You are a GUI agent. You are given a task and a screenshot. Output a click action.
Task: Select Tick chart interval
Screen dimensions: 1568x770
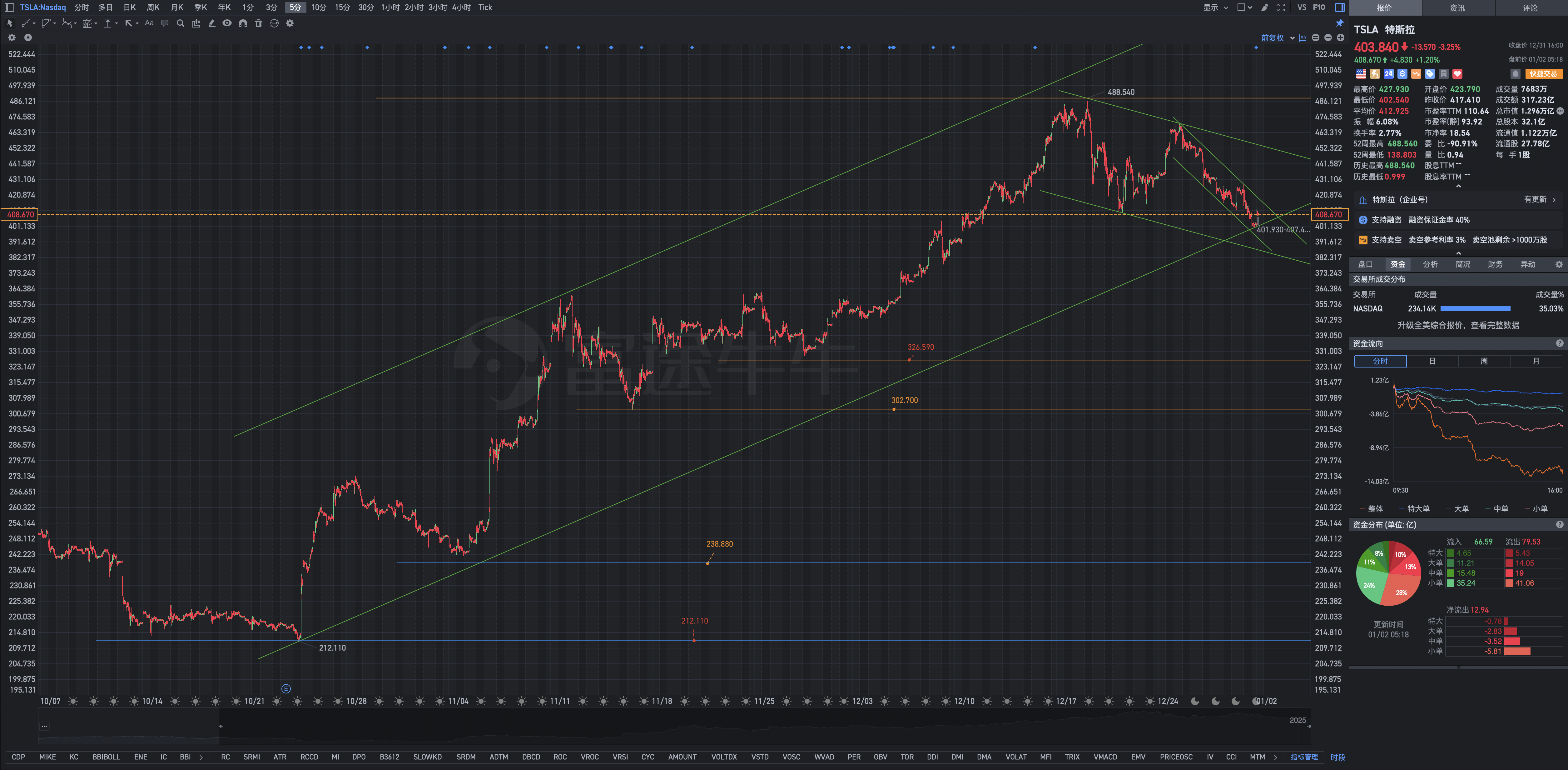point(485,7)
